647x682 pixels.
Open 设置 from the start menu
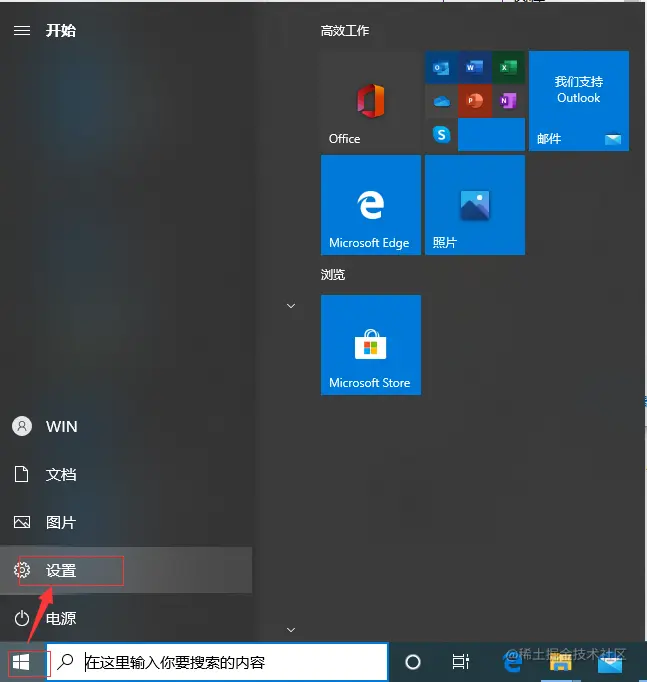tap(126, 570)
